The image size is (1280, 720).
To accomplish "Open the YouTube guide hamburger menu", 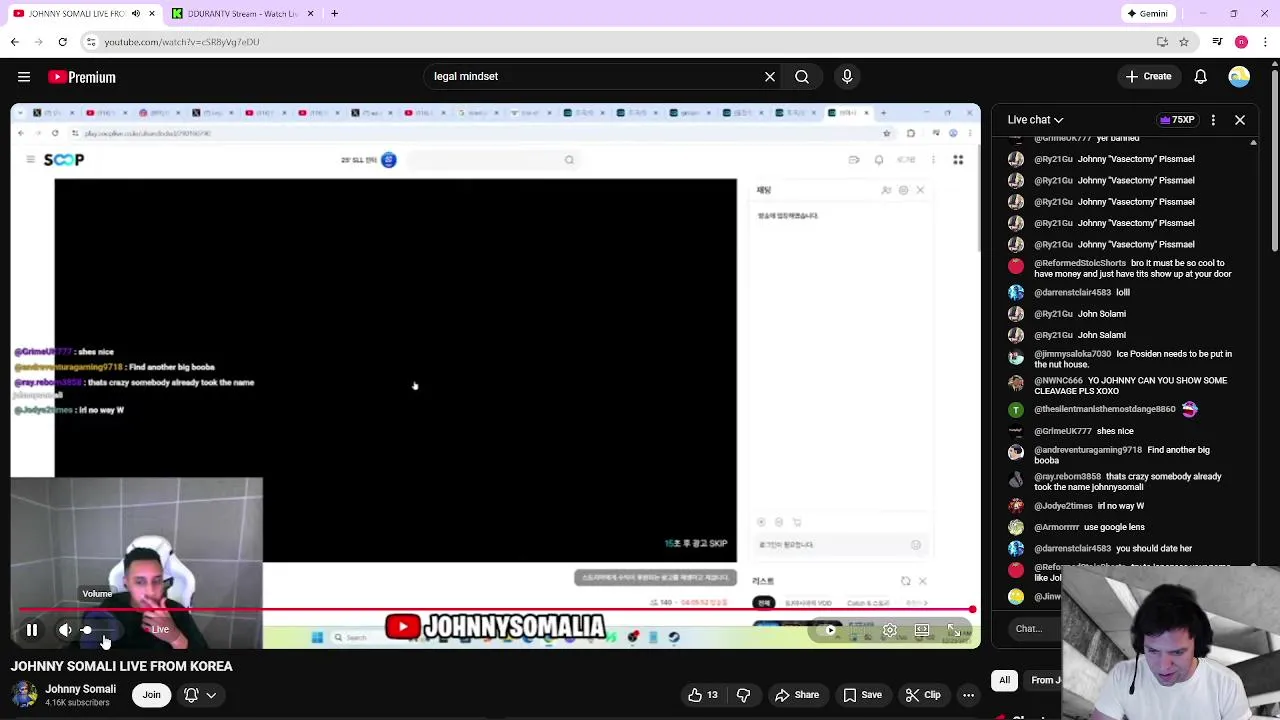I will tap(24, 77).
